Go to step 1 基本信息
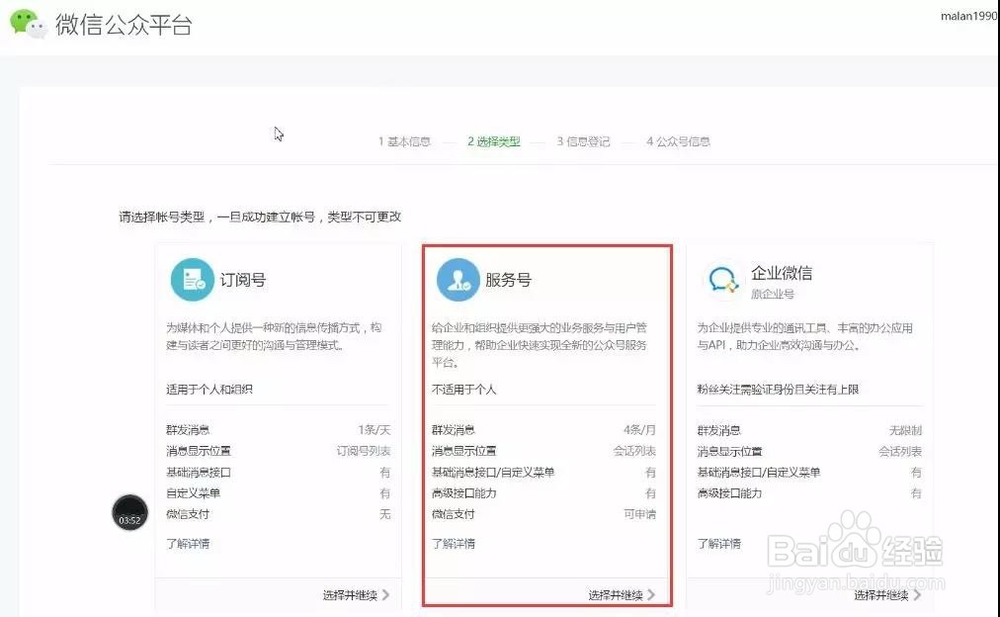The height and width of the screenshot is (617, 1000). 404,141
